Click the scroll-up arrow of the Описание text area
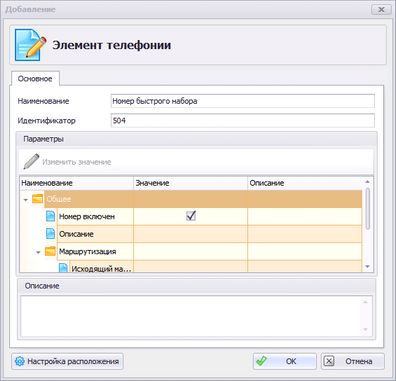This screenshot has height=381, width=396. pos(365,302)
